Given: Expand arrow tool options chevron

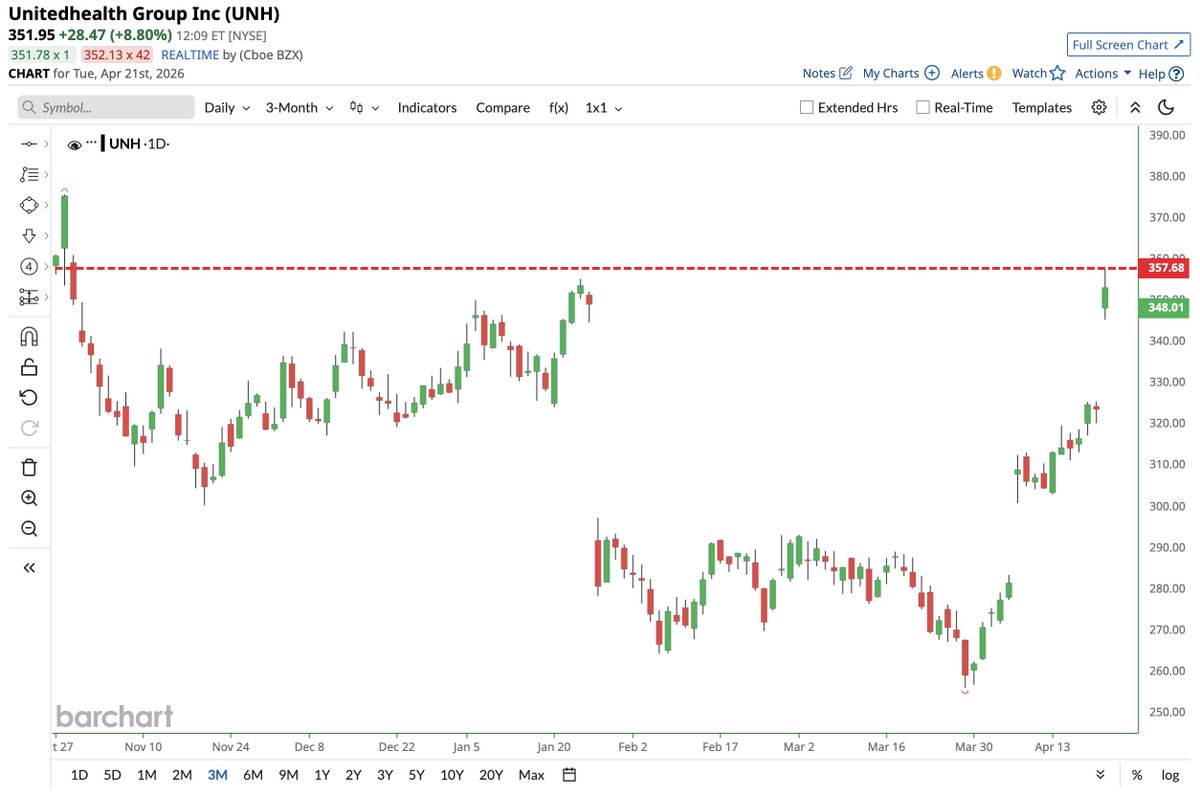Looking at the screenshot, I should coord(46,236).
